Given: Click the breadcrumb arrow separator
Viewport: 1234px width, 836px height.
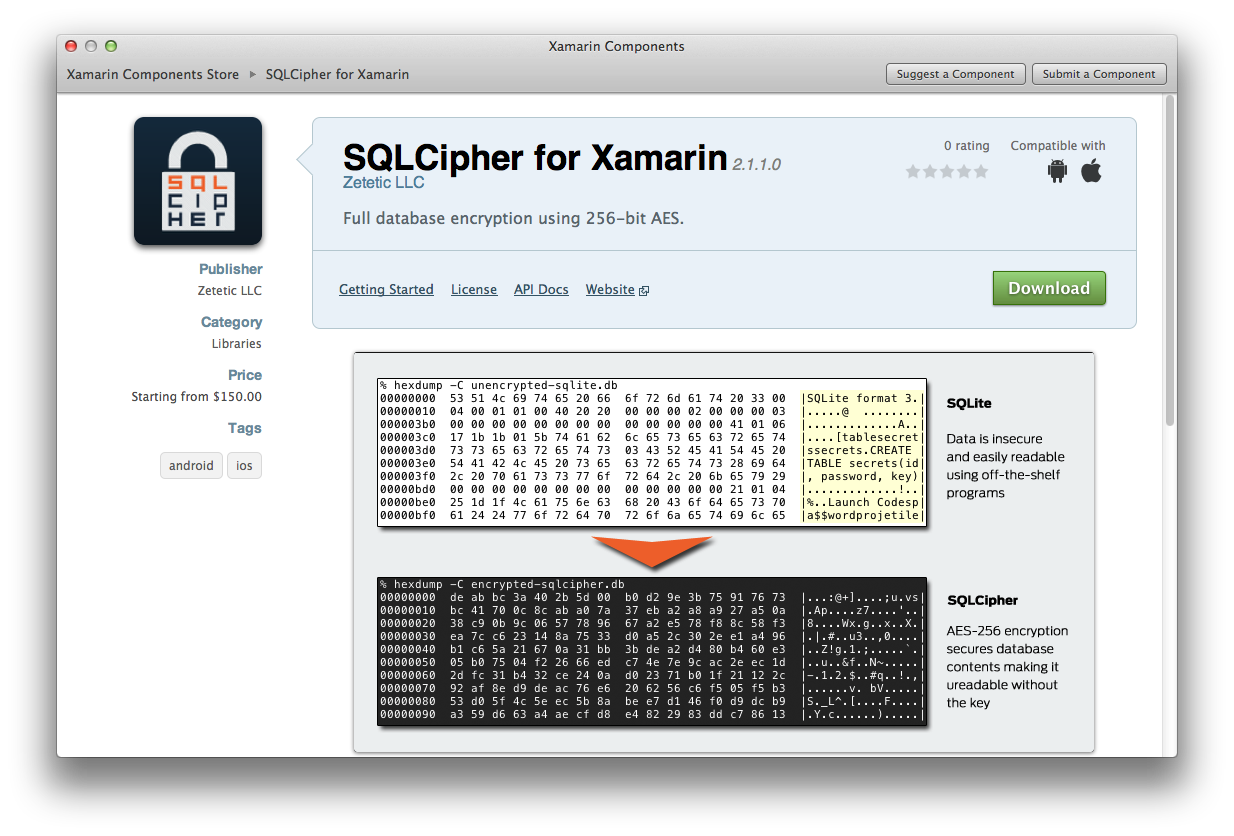Looking at the screenshot, I should [253, 74].
